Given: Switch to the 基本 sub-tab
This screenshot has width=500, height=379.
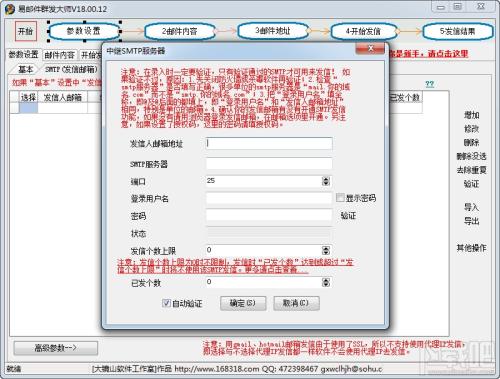Looking at the screenshot, I should point(25,69).
